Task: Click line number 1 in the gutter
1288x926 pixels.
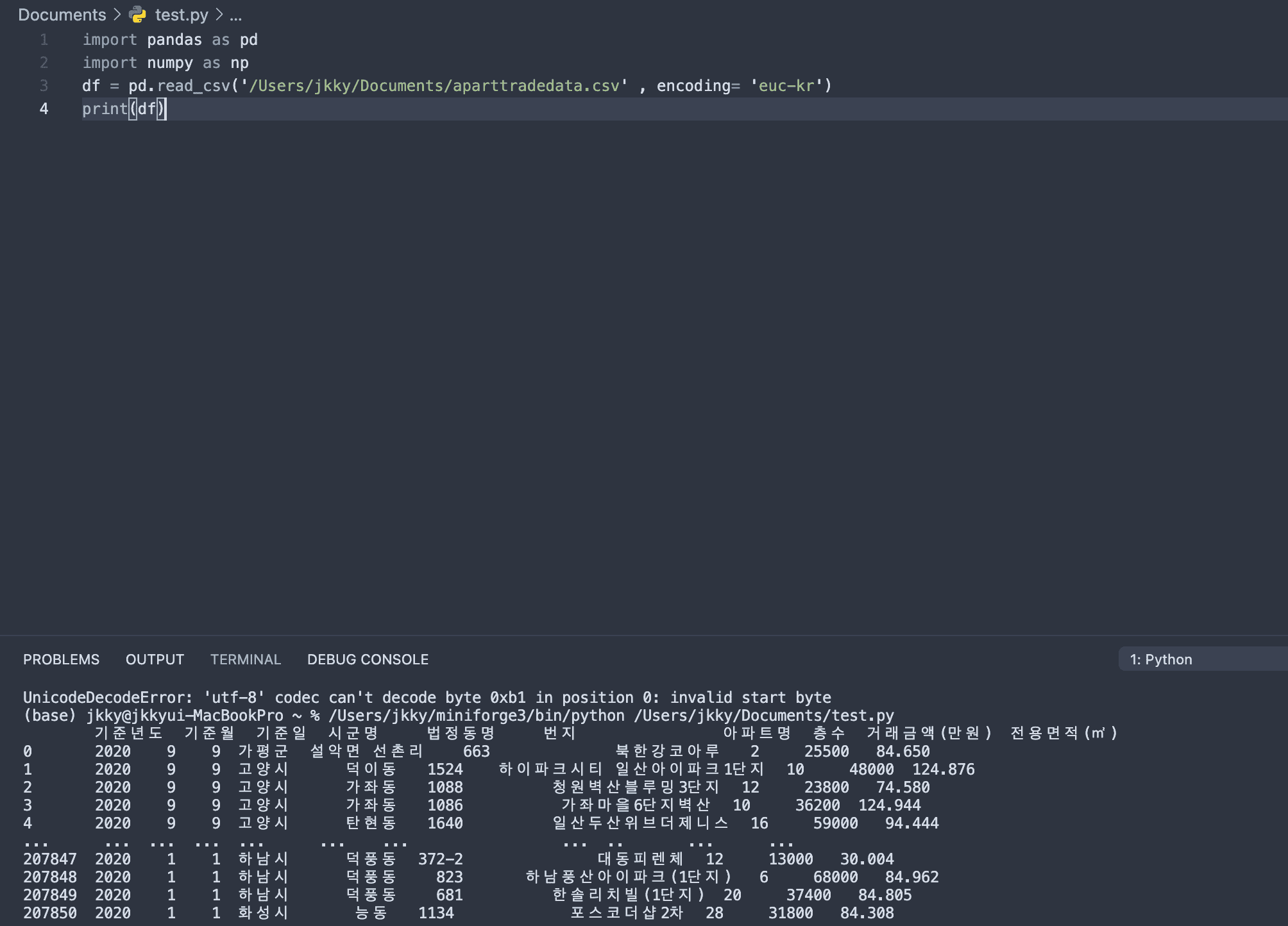Action: click(x=44, y=40)
